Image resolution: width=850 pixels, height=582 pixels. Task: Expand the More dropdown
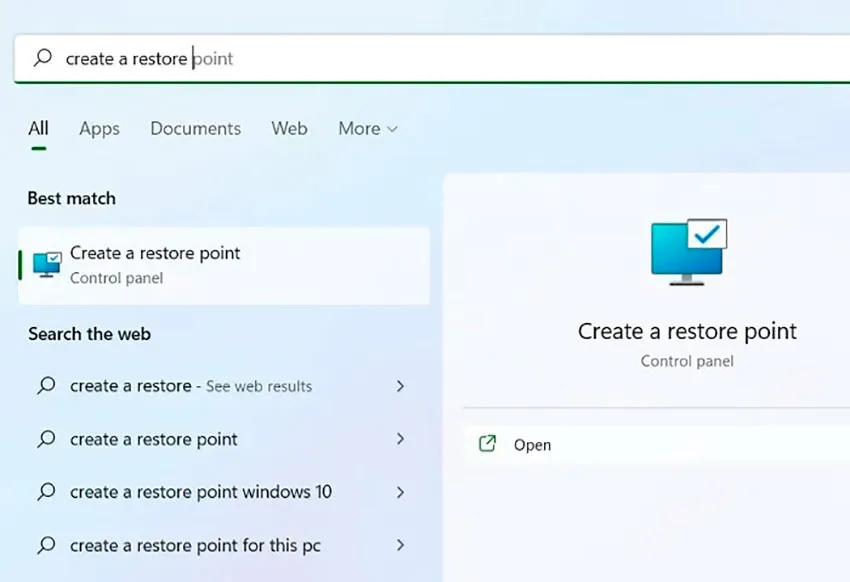[368, 128]
